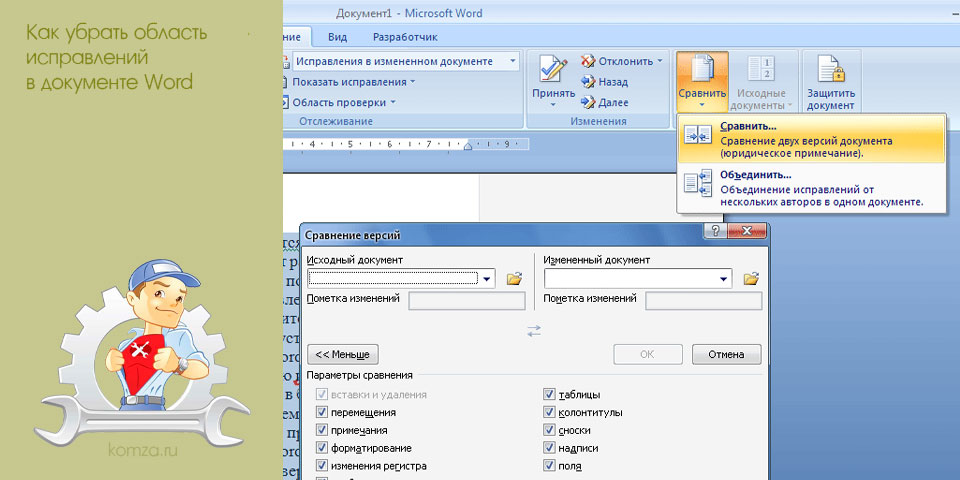Click the swap documents arrows icon
The width and height of the screenshot is (960, 480).
coord(534,331)
